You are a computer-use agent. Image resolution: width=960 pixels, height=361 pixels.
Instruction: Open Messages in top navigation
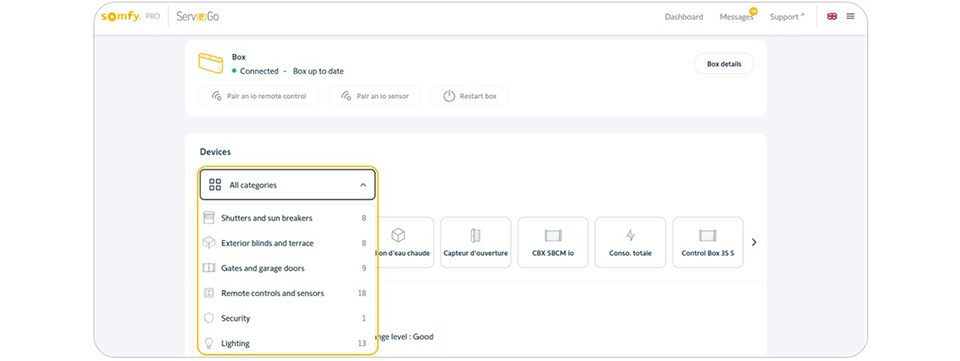[x=737, y=17]
